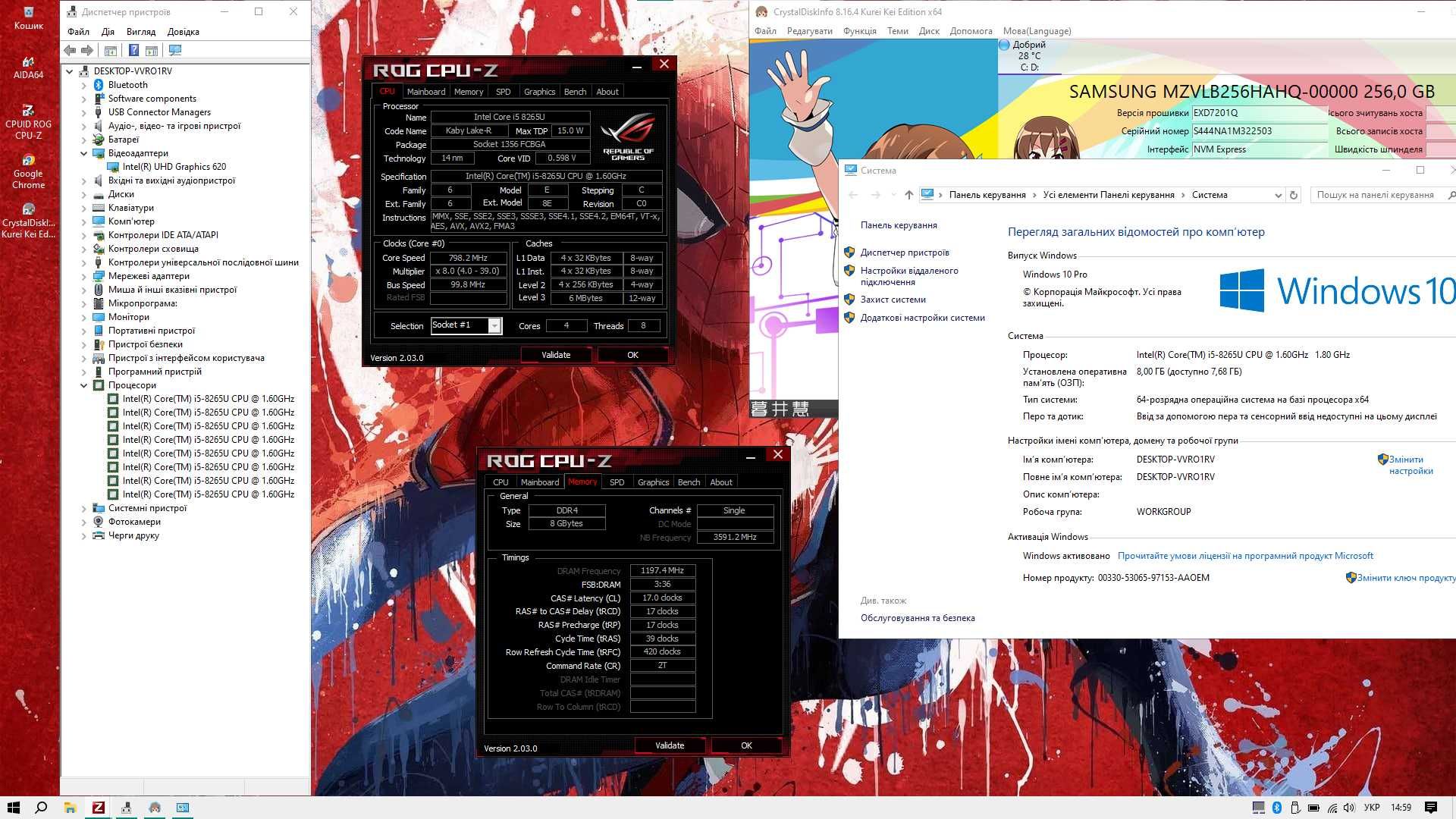
Task: Collapse DESKTOP-VVRO1RV root node
Action: [x=70, y=71]
